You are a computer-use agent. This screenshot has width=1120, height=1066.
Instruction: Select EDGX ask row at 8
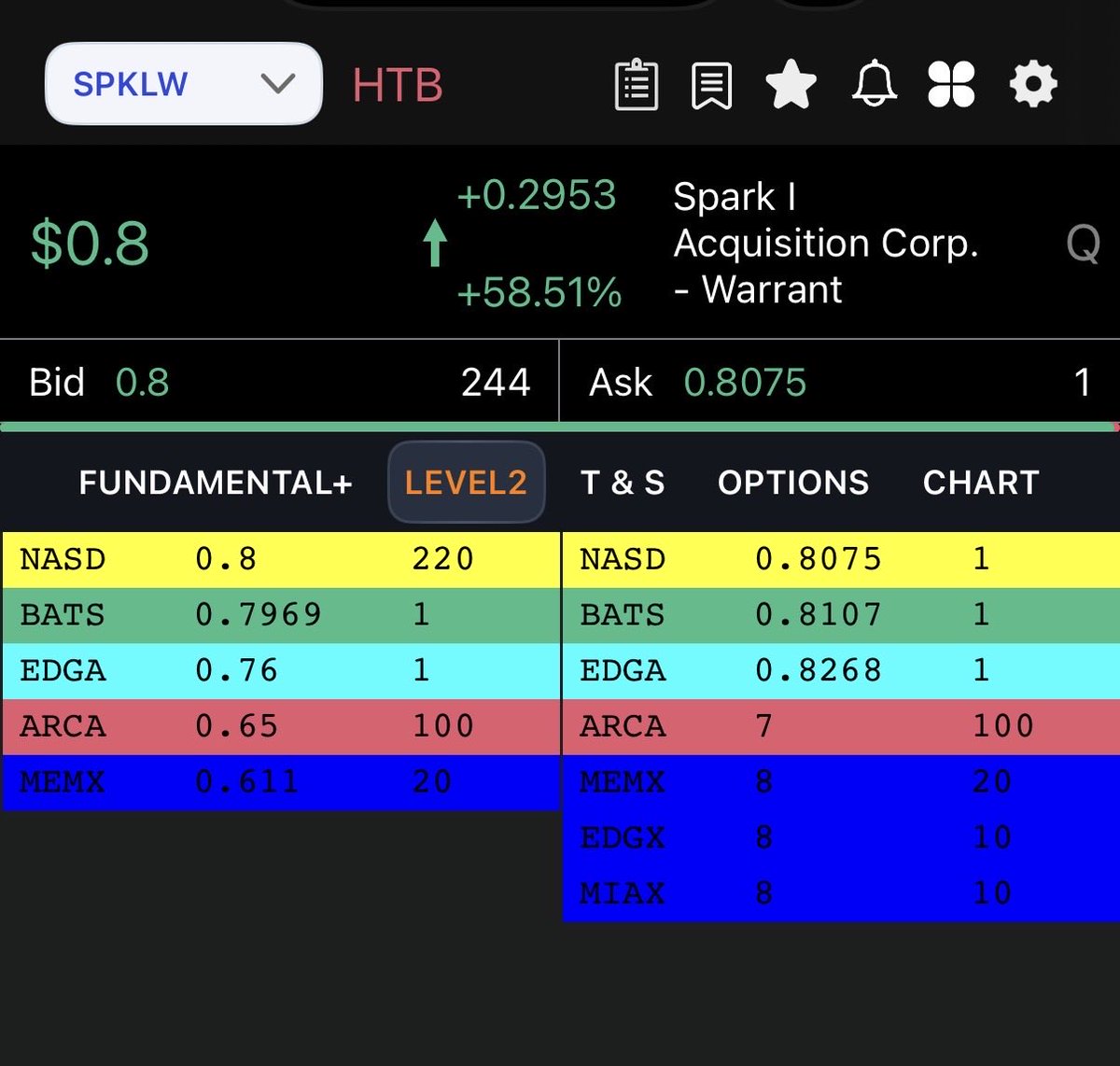[x=841, y=838]
